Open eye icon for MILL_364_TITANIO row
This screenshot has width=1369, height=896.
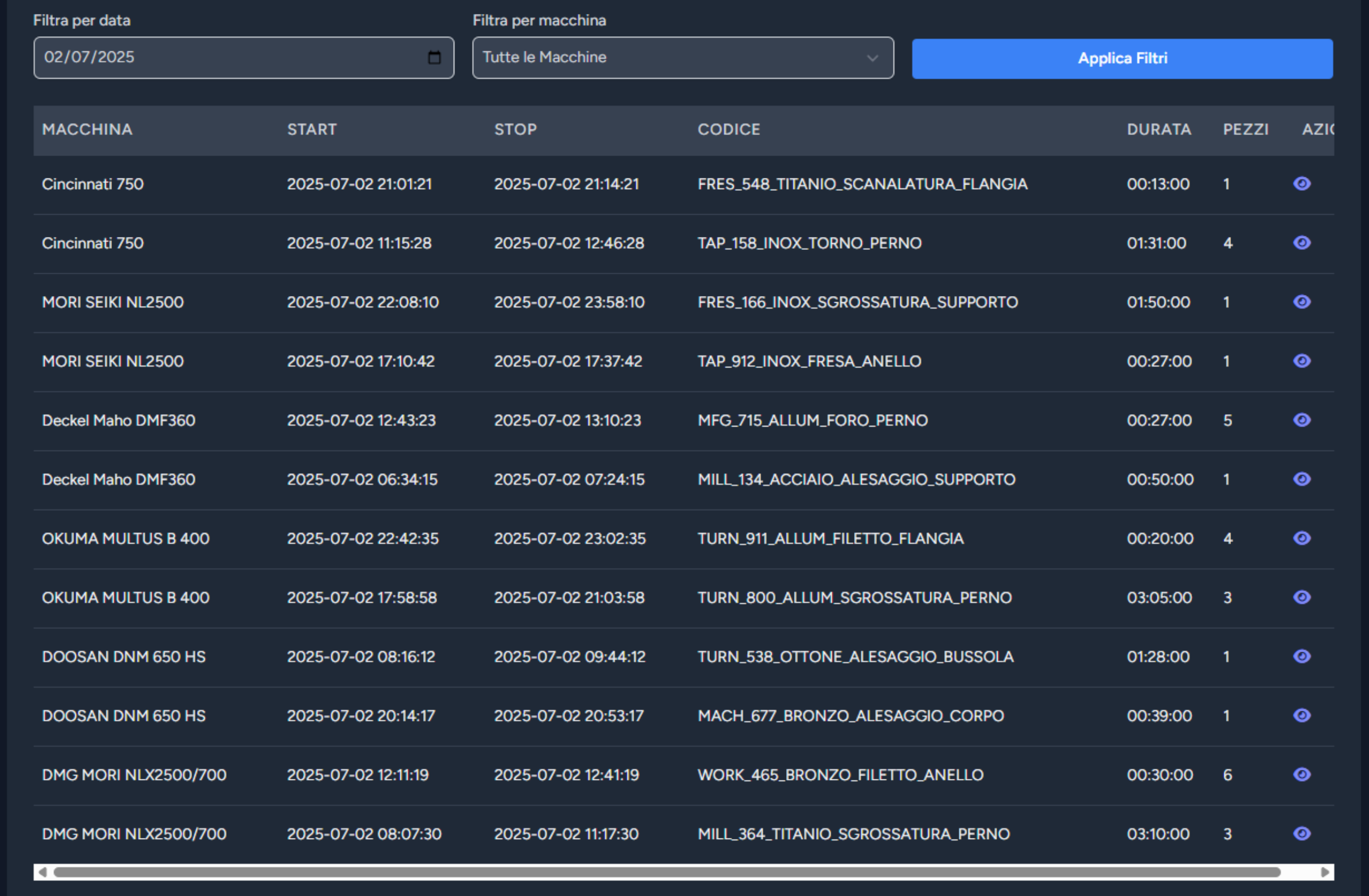click(x=1302, y=833)
